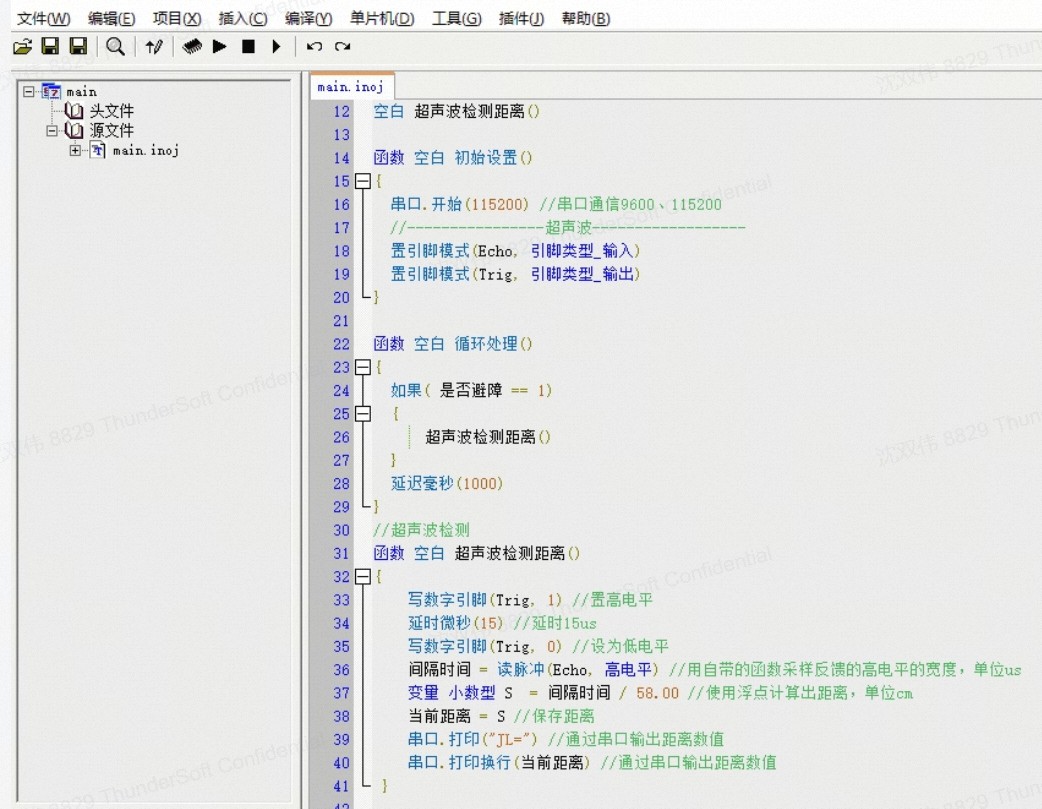Click the small triangle step icon
1042x809 pixels.
(x=276, y=46)
